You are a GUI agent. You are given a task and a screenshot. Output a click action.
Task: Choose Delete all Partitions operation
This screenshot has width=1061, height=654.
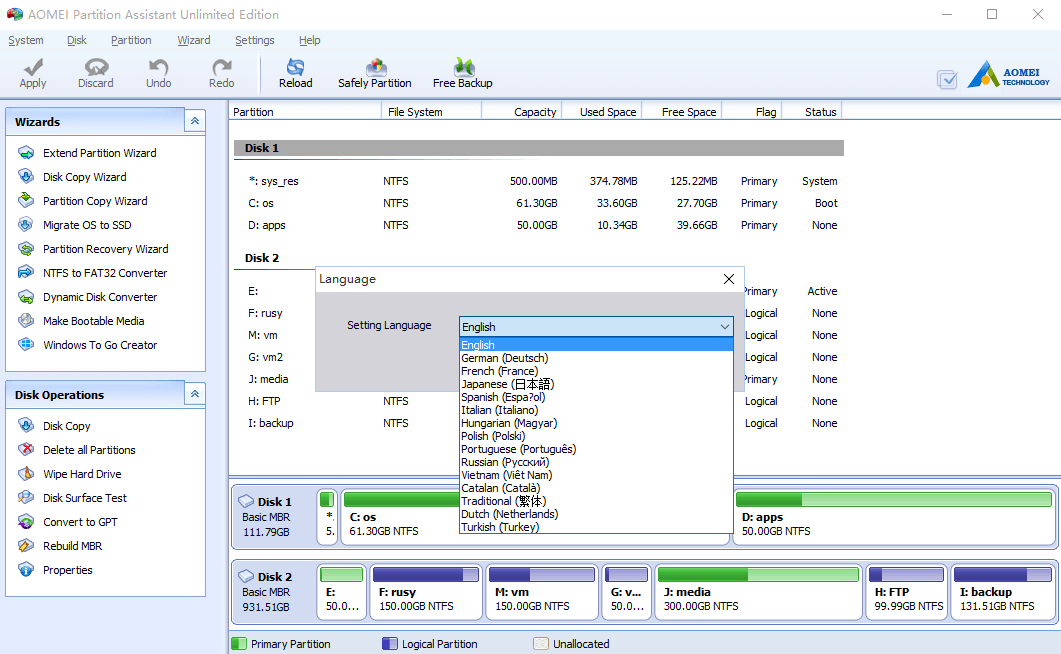89,450
